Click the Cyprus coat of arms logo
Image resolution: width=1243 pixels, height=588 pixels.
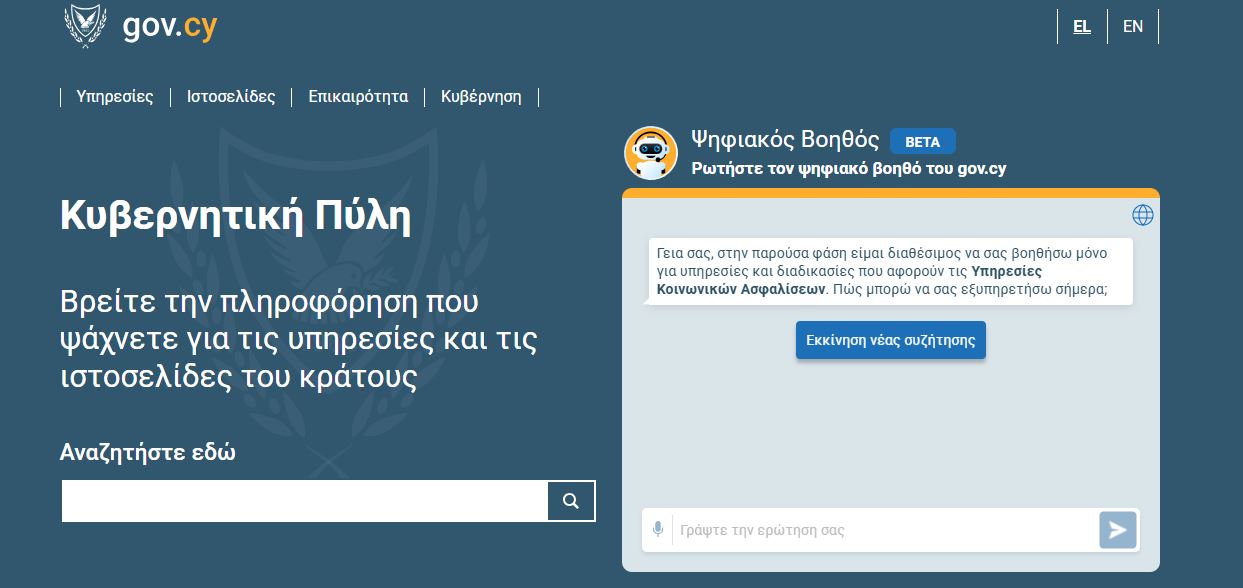(x=85, y=25)
